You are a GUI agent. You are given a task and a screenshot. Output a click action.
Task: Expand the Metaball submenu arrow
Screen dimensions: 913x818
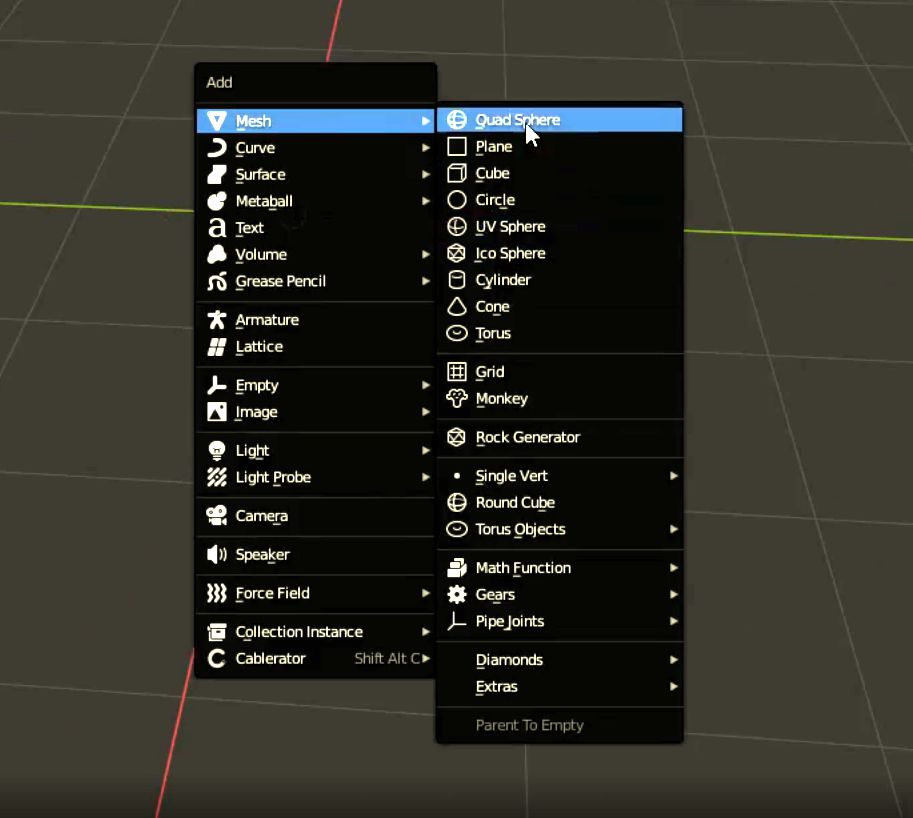pyautogui.click(x=426, y=201)
